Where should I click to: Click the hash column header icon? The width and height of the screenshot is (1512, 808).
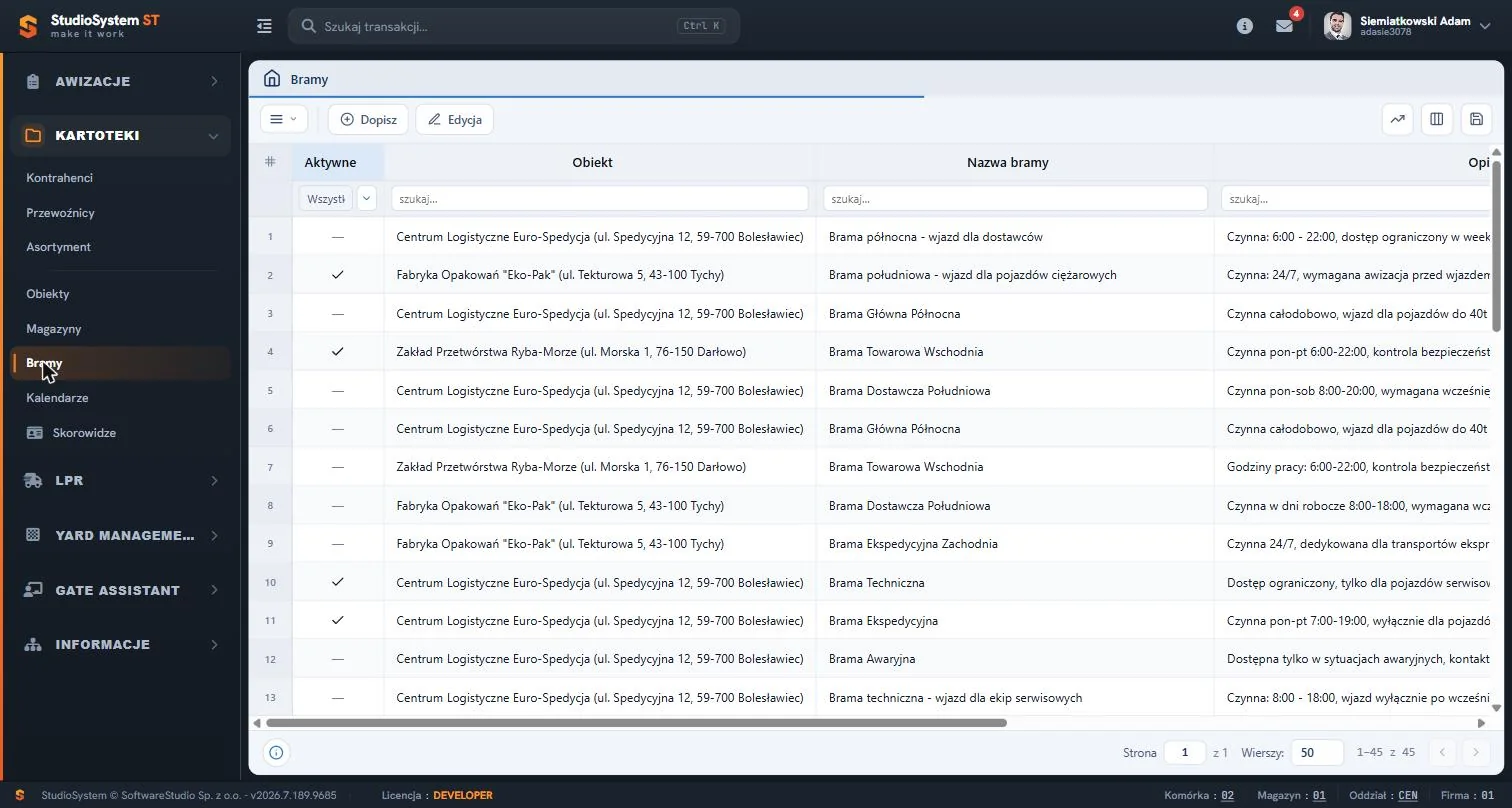270,162
